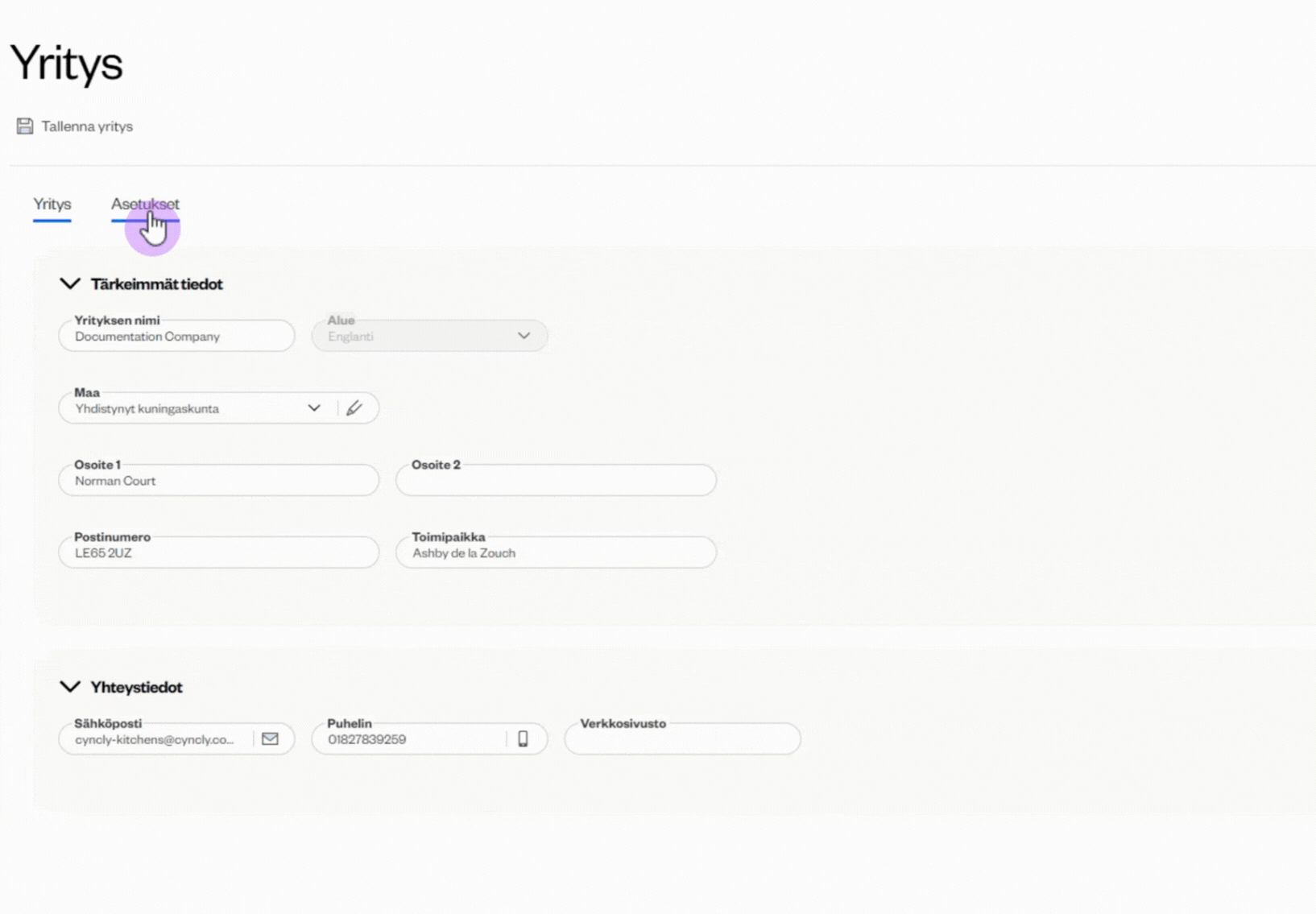Click the large Yritys page heading
This screenshot has width=1316, height=914.
67,63
